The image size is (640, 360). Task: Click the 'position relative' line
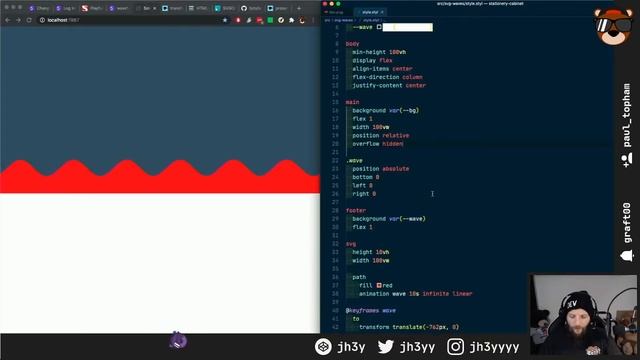(381, 136)
